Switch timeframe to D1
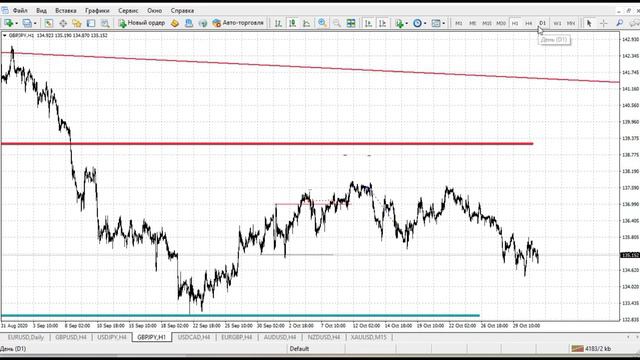 [x=542, y=23]
